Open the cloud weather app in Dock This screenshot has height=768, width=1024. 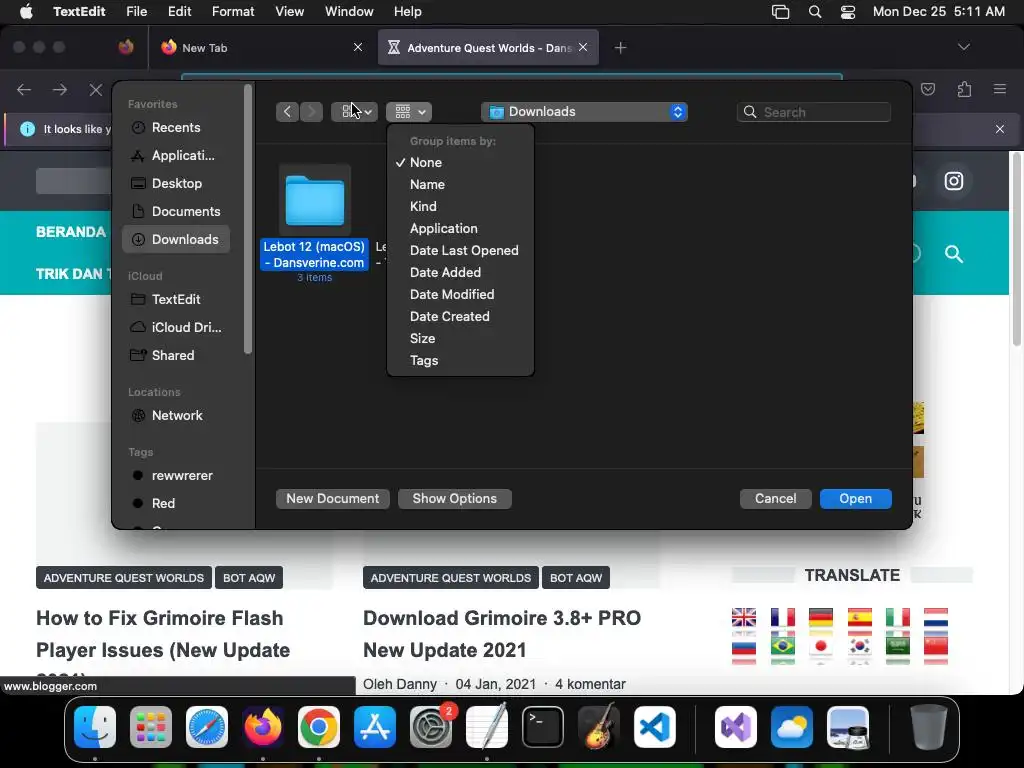coord(792,727)
